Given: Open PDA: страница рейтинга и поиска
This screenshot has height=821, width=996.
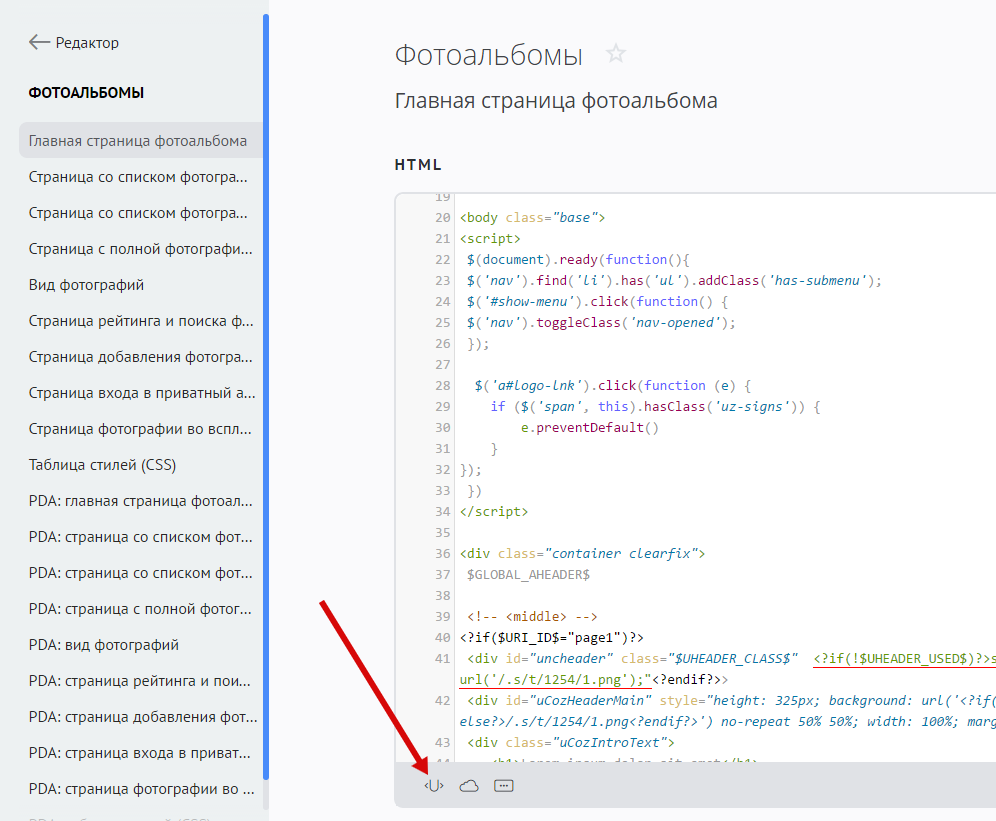Looking at the screenshot, I should pos(140,681).
